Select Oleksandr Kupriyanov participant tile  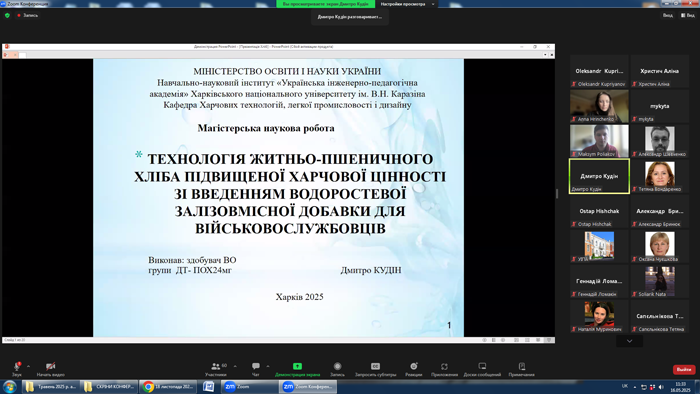(599, 71)
